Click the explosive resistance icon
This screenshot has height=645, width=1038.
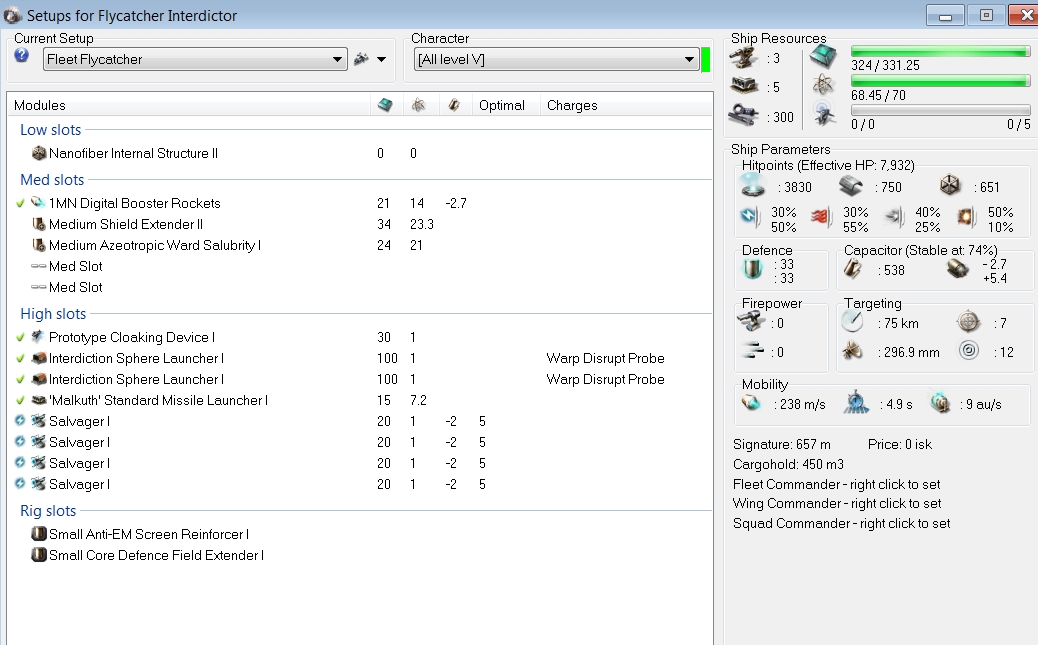pyautogui.click(x=967, y=217)
